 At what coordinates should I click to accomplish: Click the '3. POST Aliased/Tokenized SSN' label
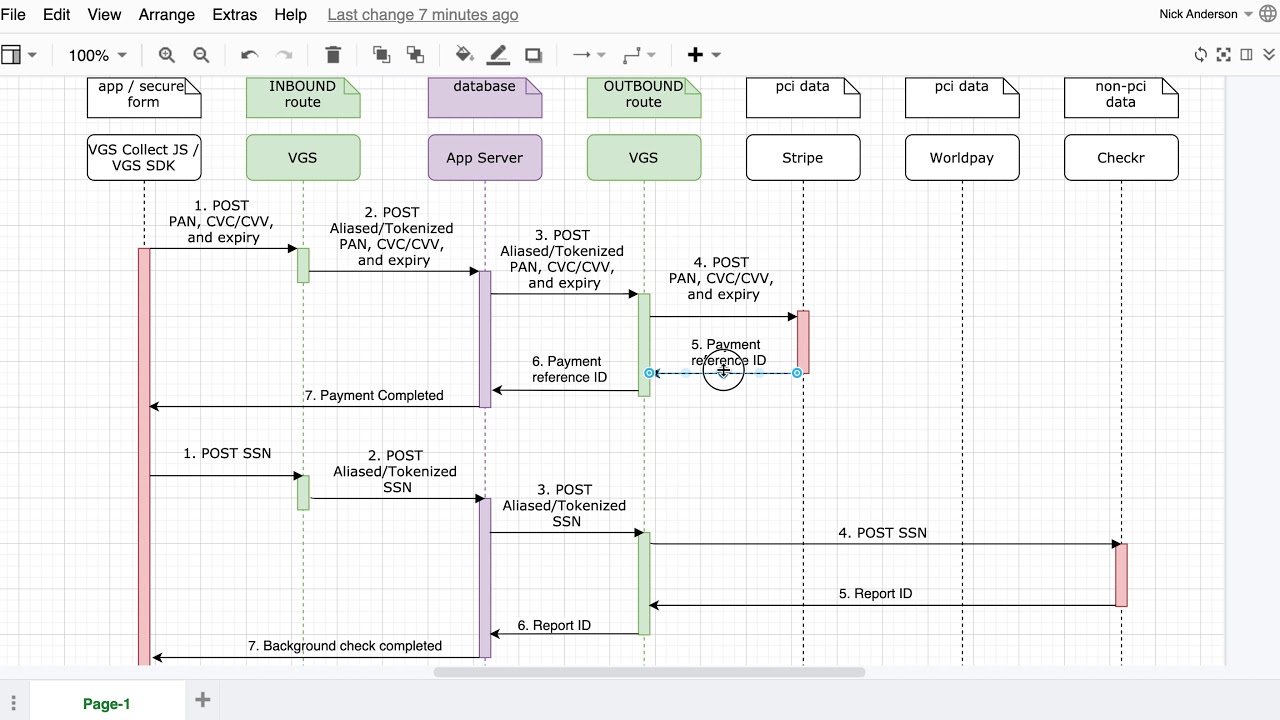point(565,506)
